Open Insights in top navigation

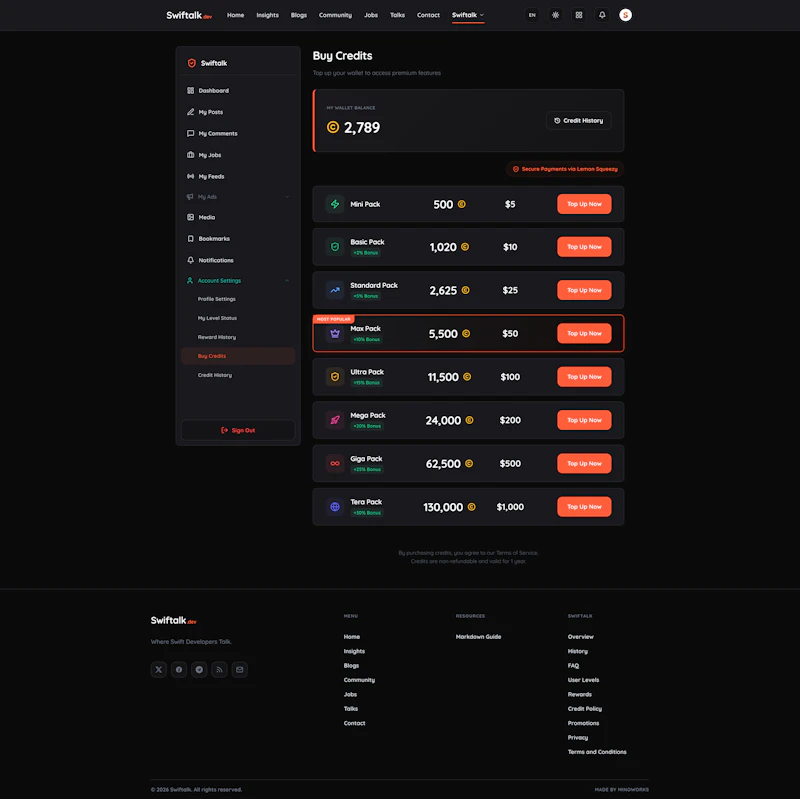[267, 15]
